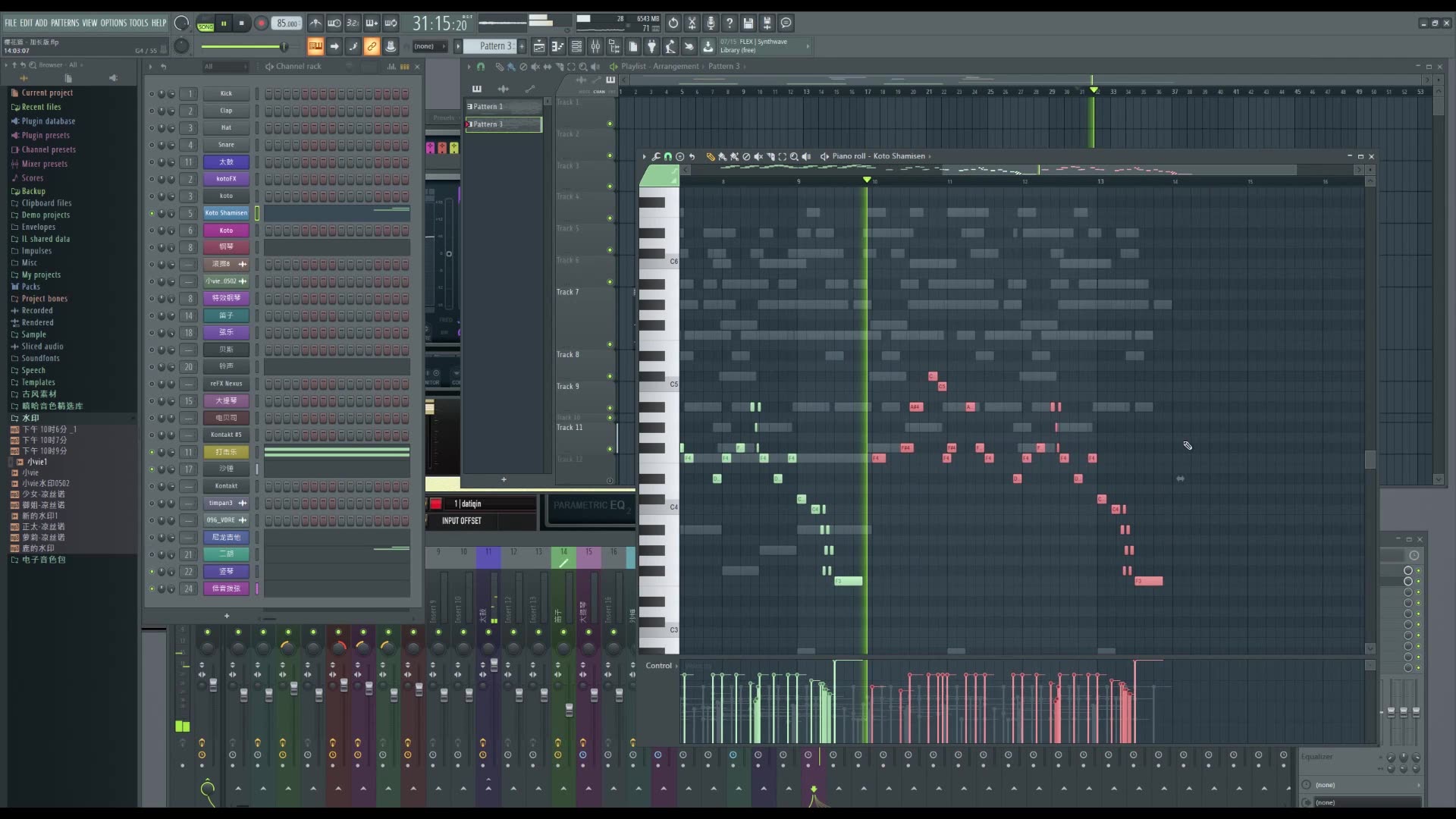1456x819 pixels.
Task: Select the mute tool in Piano roll toolbar
Action: click(x=758, y=156)
